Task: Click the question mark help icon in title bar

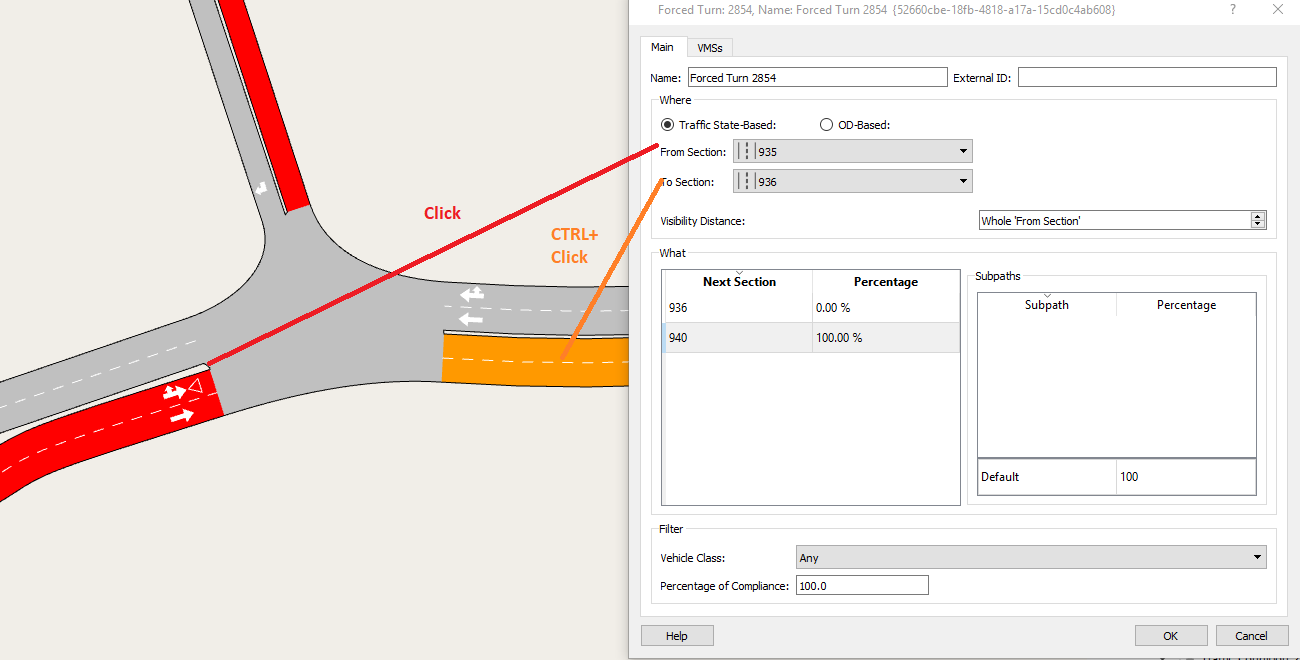Action: (x=1232, y=10)
